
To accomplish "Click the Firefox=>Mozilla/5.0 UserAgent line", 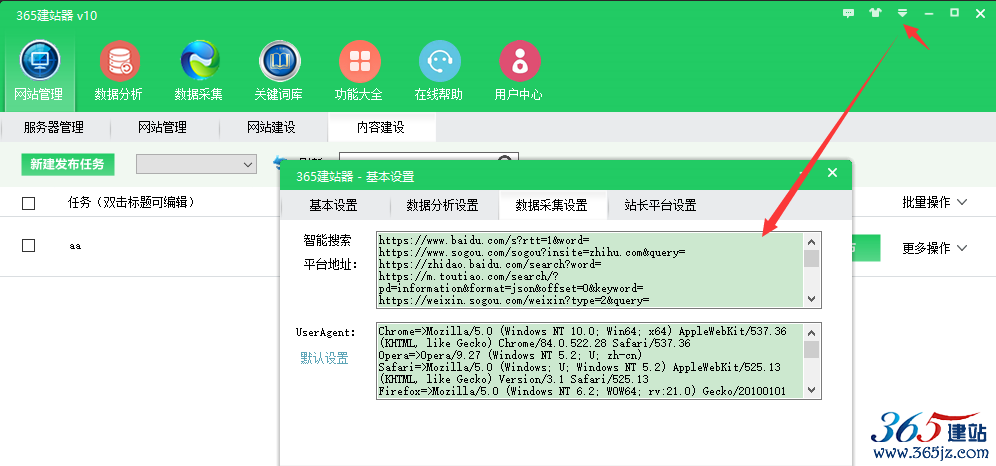I will click(582, 392).
